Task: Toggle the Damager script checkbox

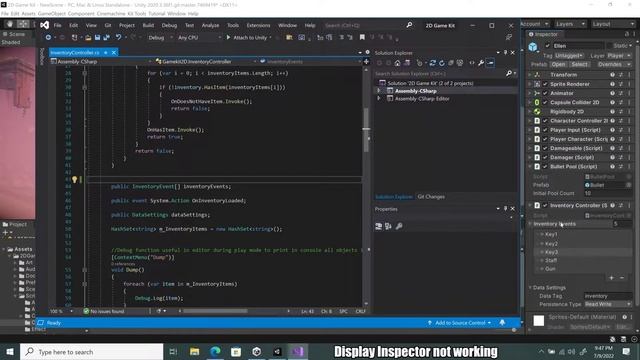Action: [x=545, y=158]
